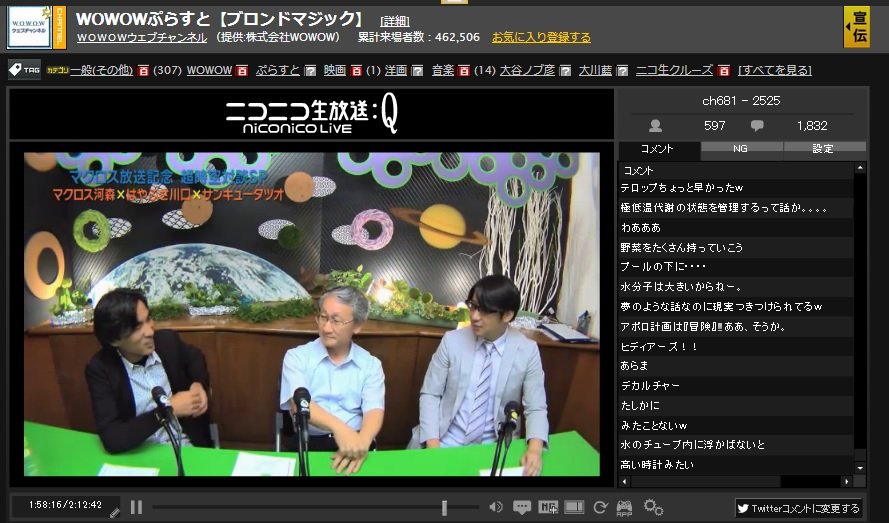Switch to fullscreen screen-mode icon

point(574,507)
